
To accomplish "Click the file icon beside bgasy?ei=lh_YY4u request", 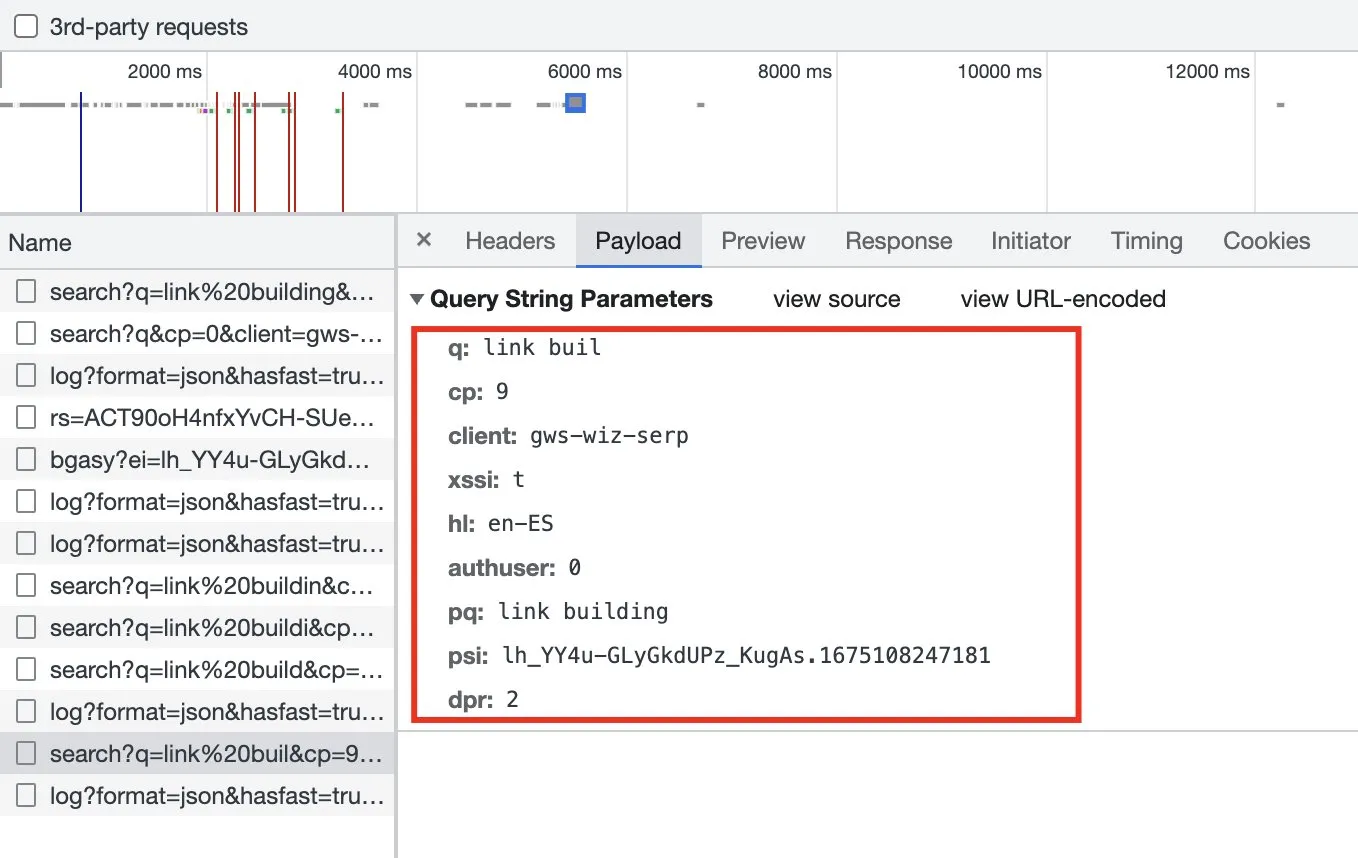I will tap(27, 460).
